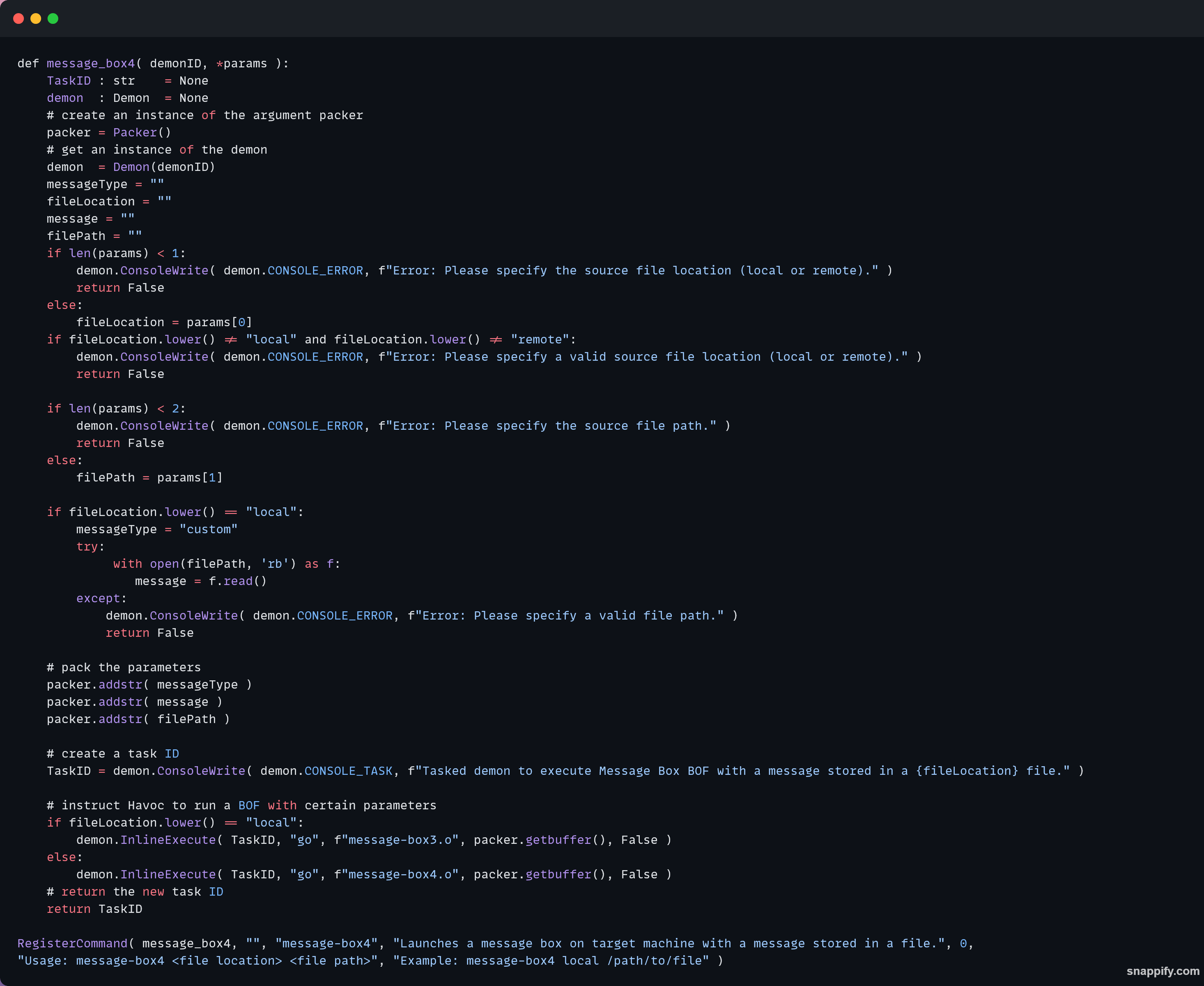The height and width of the screenshot is (986, 1204).
Task: Click the '*params' argument in the def line
Action: click(241, 64)
